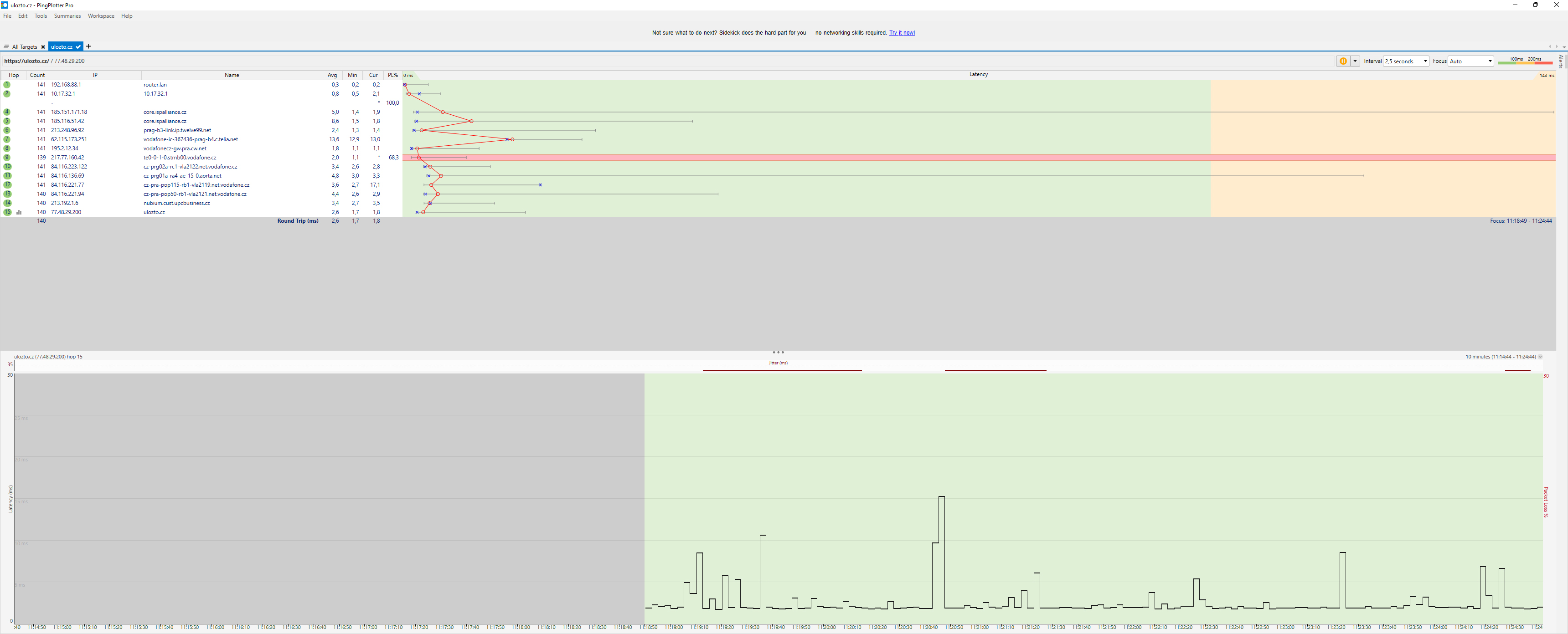Toggle the green hop 9 circle
Screen dimensions: 1568x634
[x=7, y=158]
